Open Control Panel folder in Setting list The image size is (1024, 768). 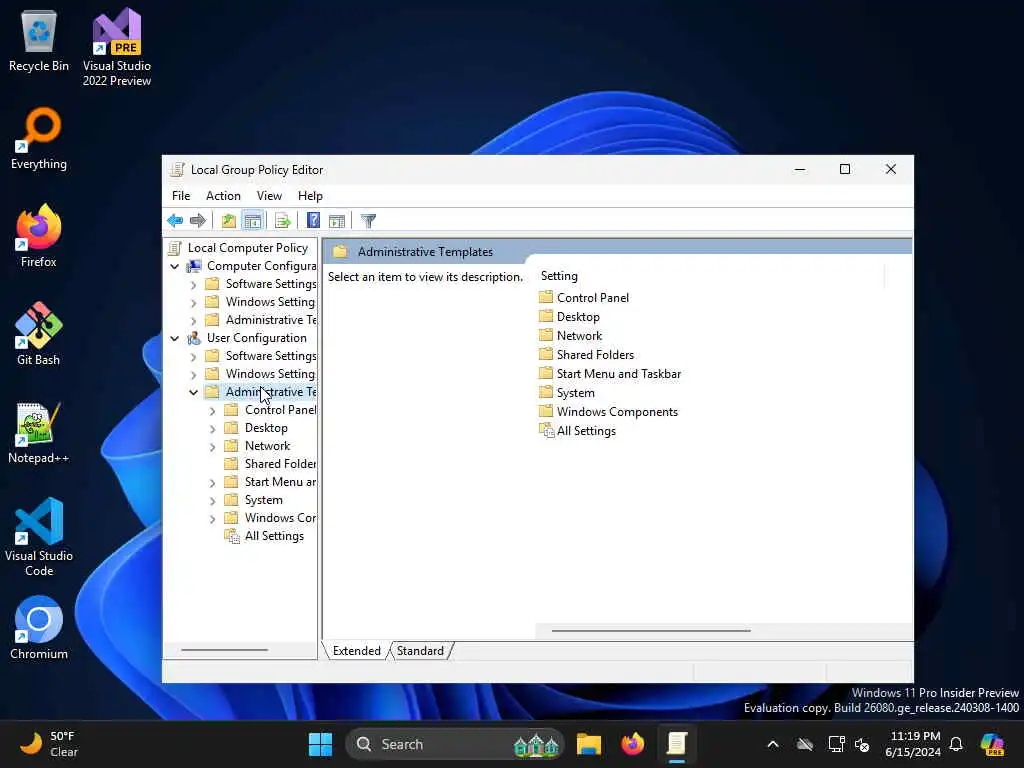point(592,298)
